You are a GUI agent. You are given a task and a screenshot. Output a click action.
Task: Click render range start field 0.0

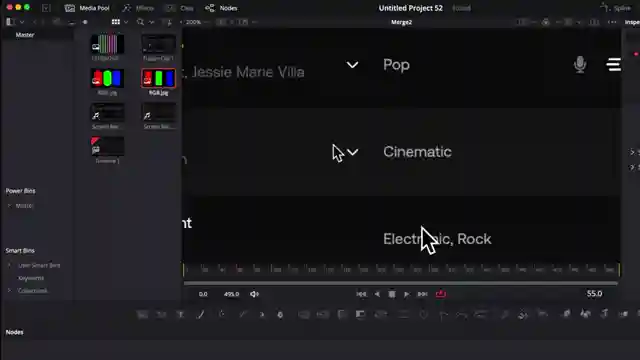[203, 294]
